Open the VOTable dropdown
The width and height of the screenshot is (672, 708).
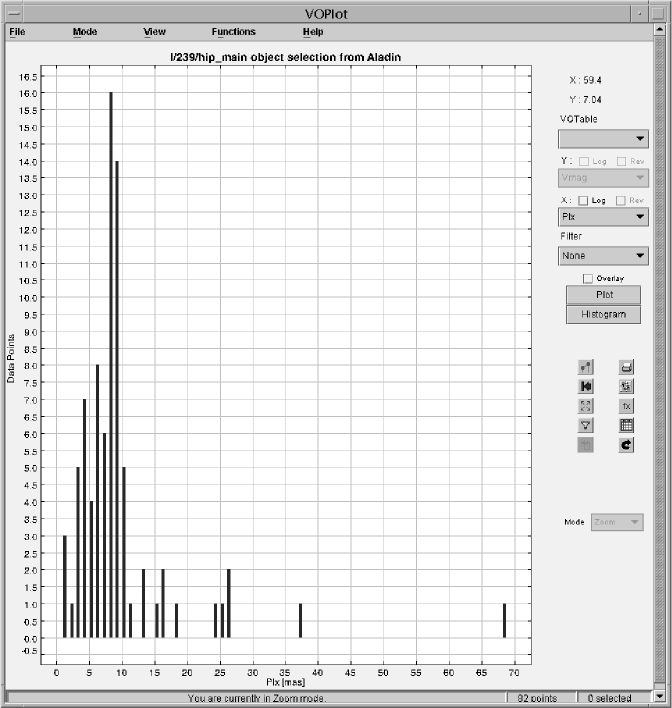pos(603,139)
